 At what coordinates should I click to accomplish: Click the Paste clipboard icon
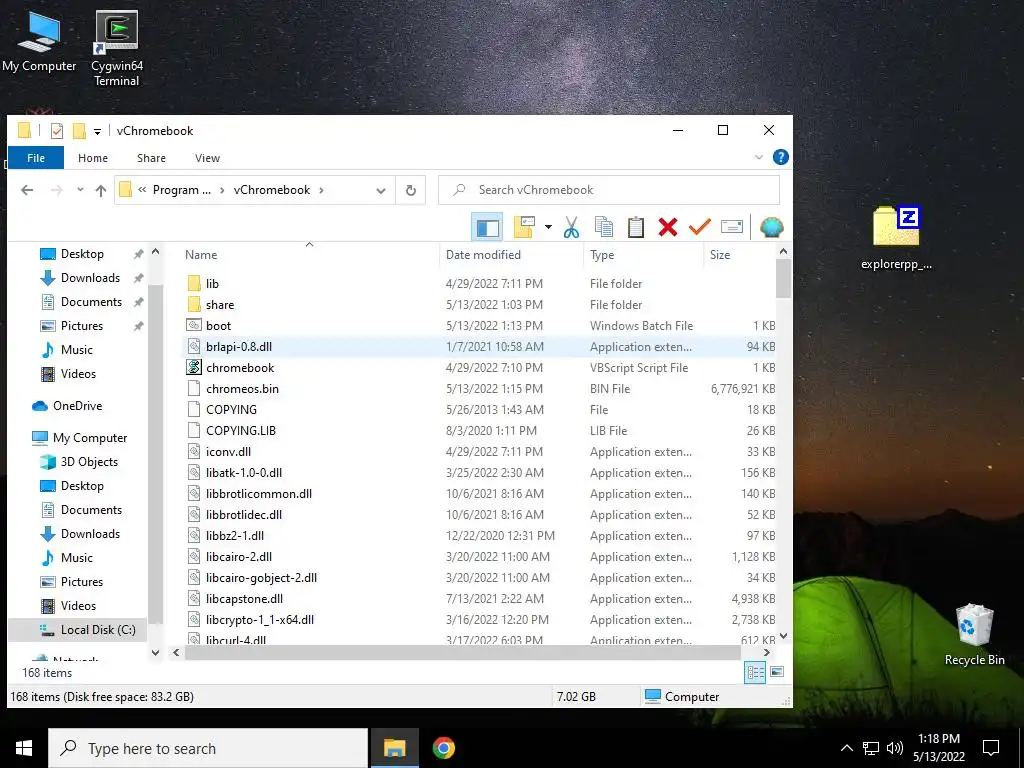click(x=635, y=227)
